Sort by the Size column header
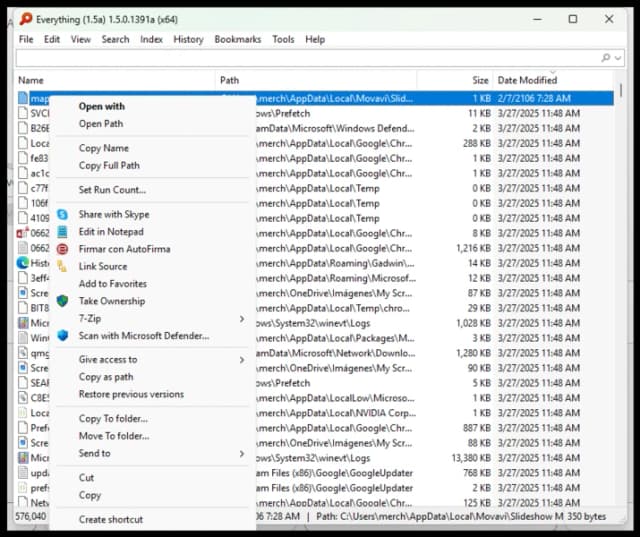This screenshot has width=640, height=537. tap(455, 80)
